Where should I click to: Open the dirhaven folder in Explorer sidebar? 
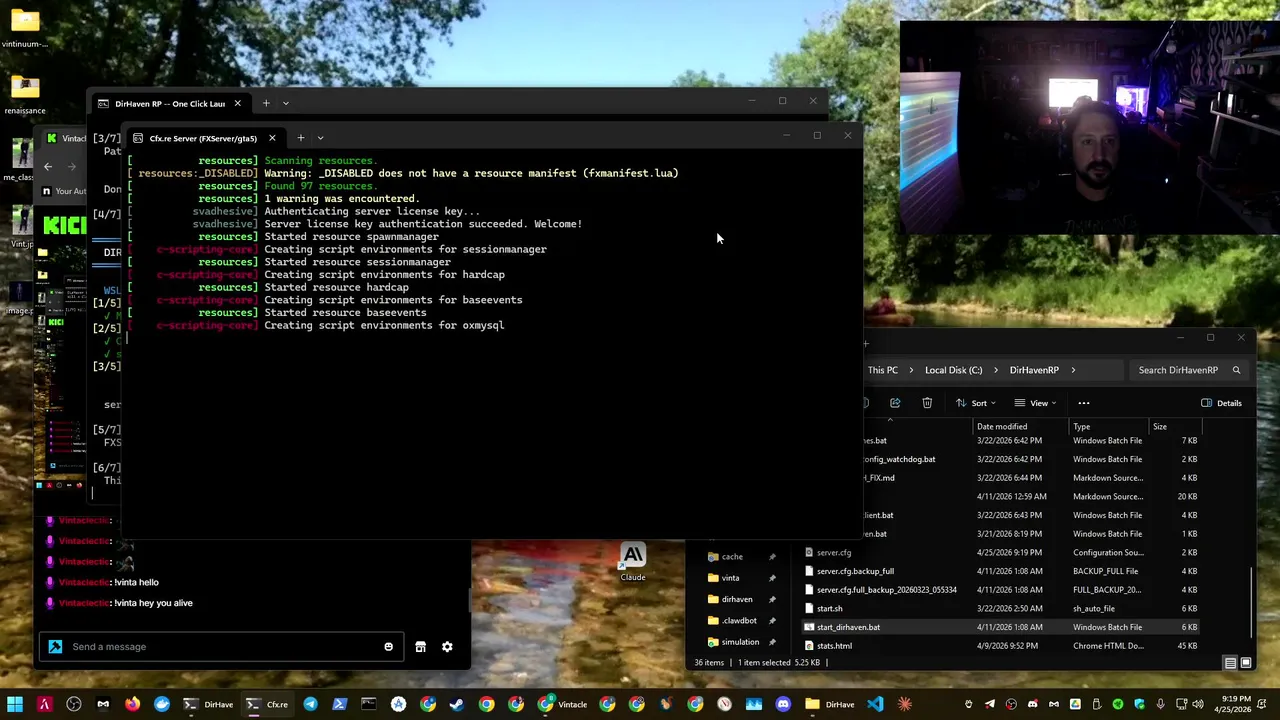[x=737, y=599]
